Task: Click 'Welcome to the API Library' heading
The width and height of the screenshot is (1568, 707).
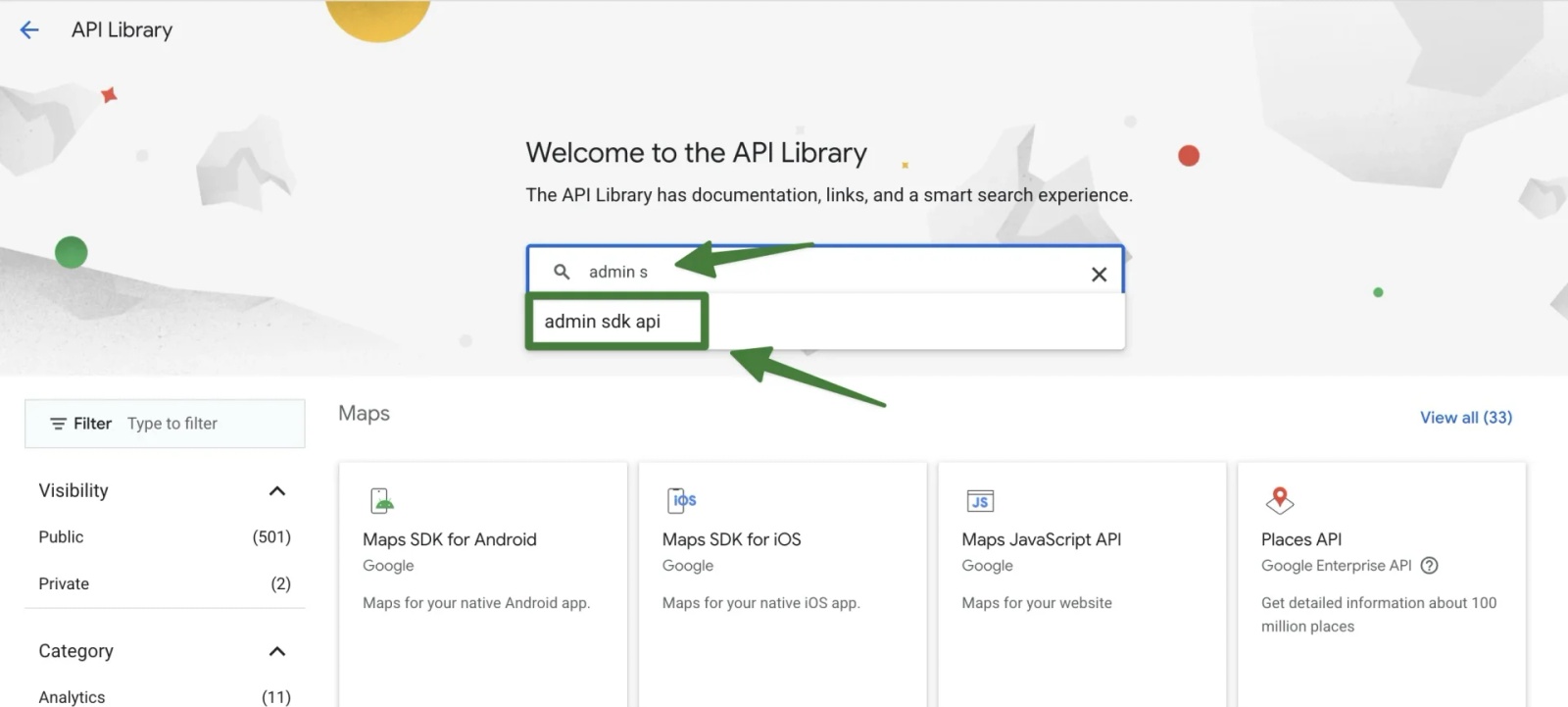Action: (696, 153)
